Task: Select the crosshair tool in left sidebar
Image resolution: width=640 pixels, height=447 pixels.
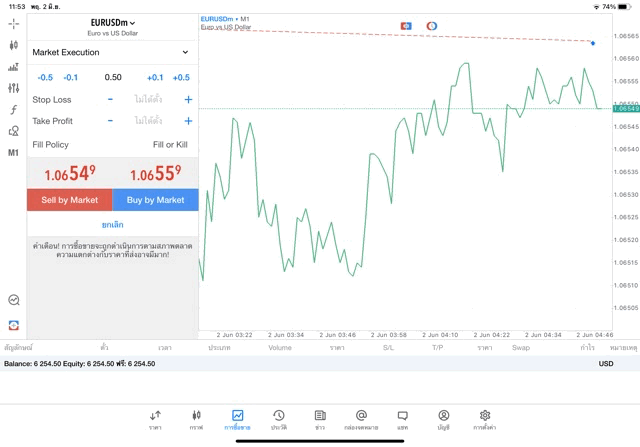Action: [13, 24]
